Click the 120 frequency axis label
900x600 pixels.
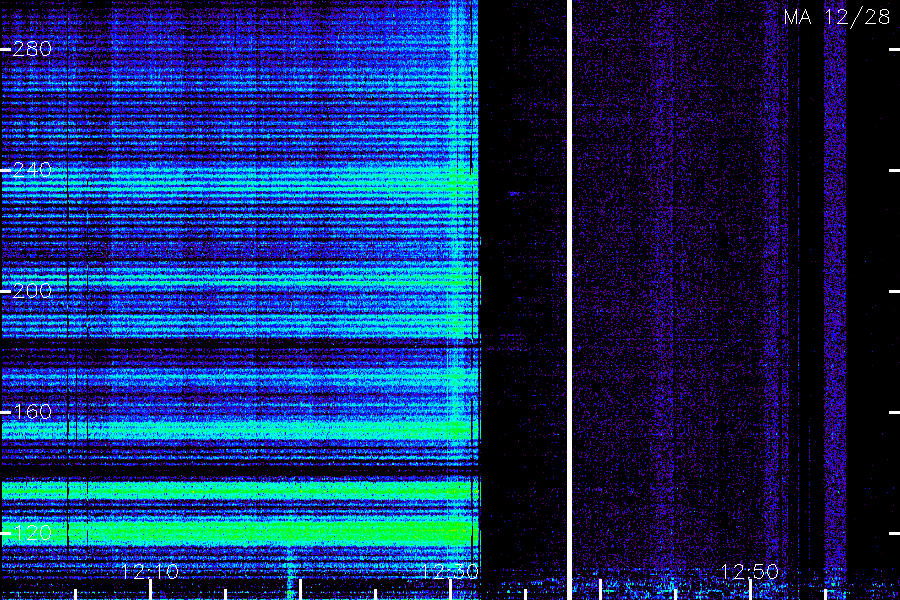point(32,533)
